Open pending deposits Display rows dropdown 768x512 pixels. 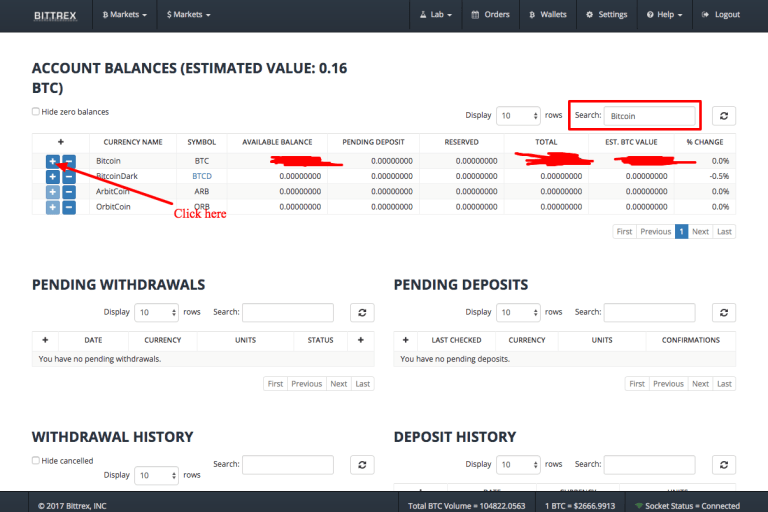coord(518,313)
